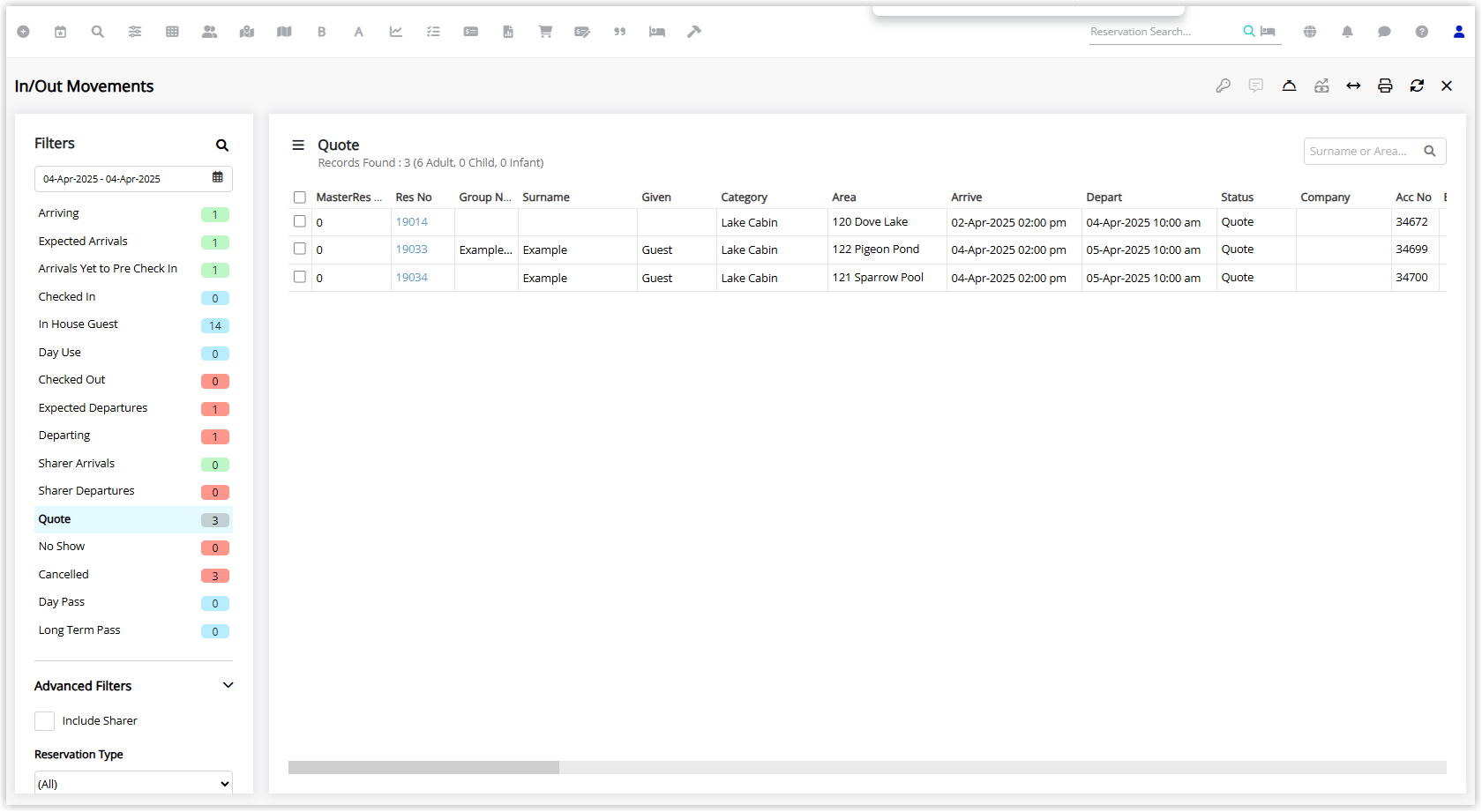Collapse the Advanced Filters section

228,685
